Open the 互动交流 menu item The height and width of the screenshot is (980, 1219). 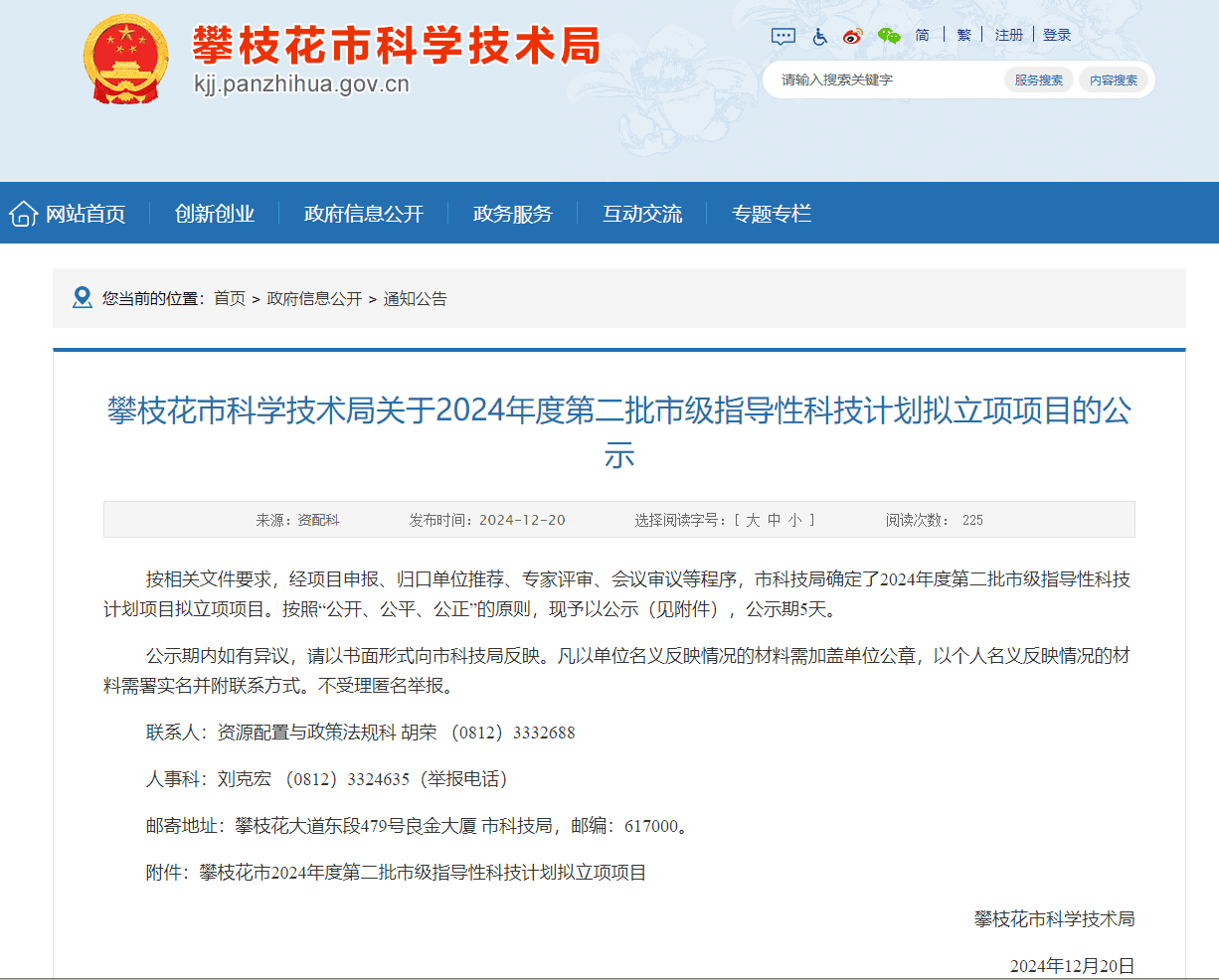click(x=642, y=212)
